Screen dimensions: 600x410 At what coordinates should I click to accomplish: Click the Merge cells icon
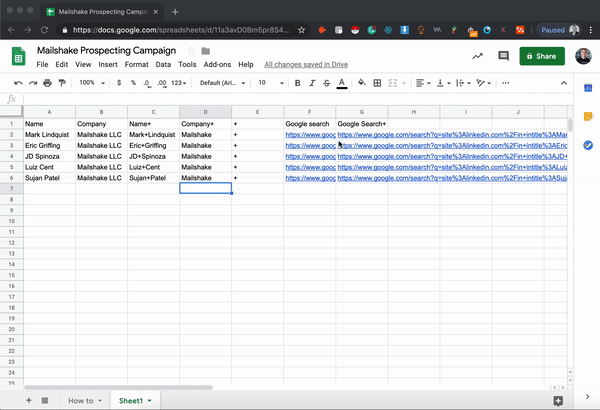pyautogui.click(x=393, y=83)
